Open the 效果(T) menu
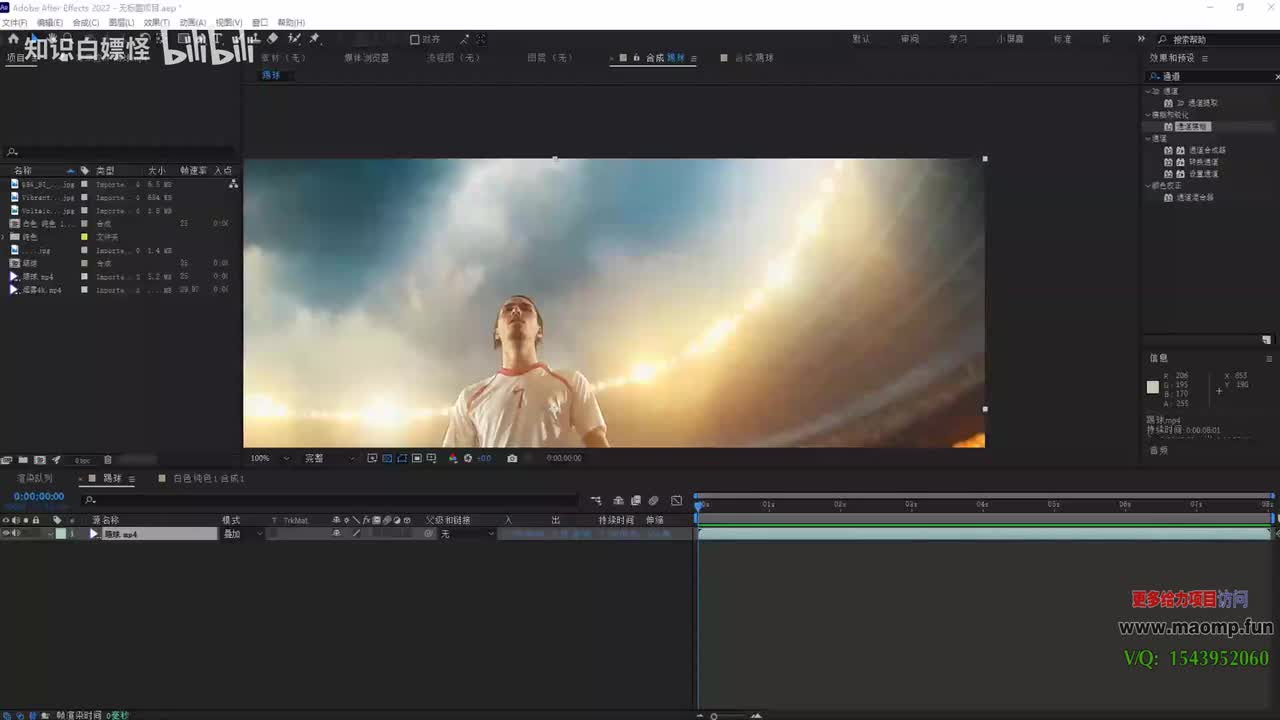This screenshot has width=1280, height=720. [157, 22]
